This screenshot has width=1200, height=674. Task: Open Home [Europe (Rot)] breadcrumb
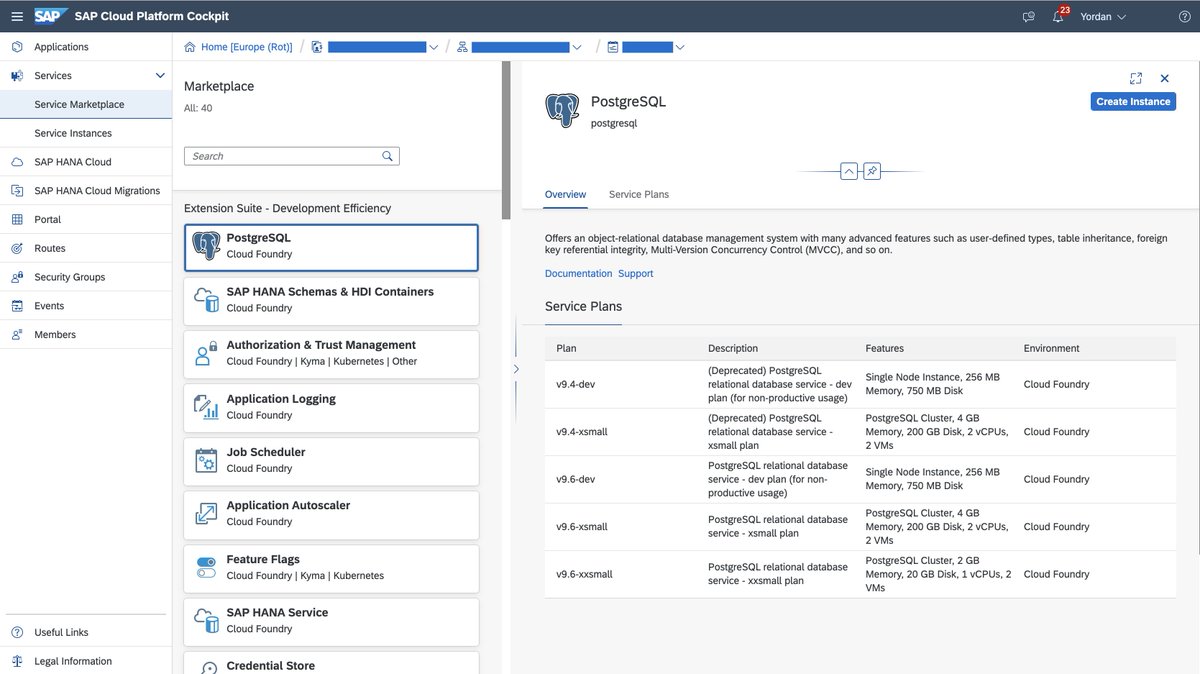pos(247,47)
